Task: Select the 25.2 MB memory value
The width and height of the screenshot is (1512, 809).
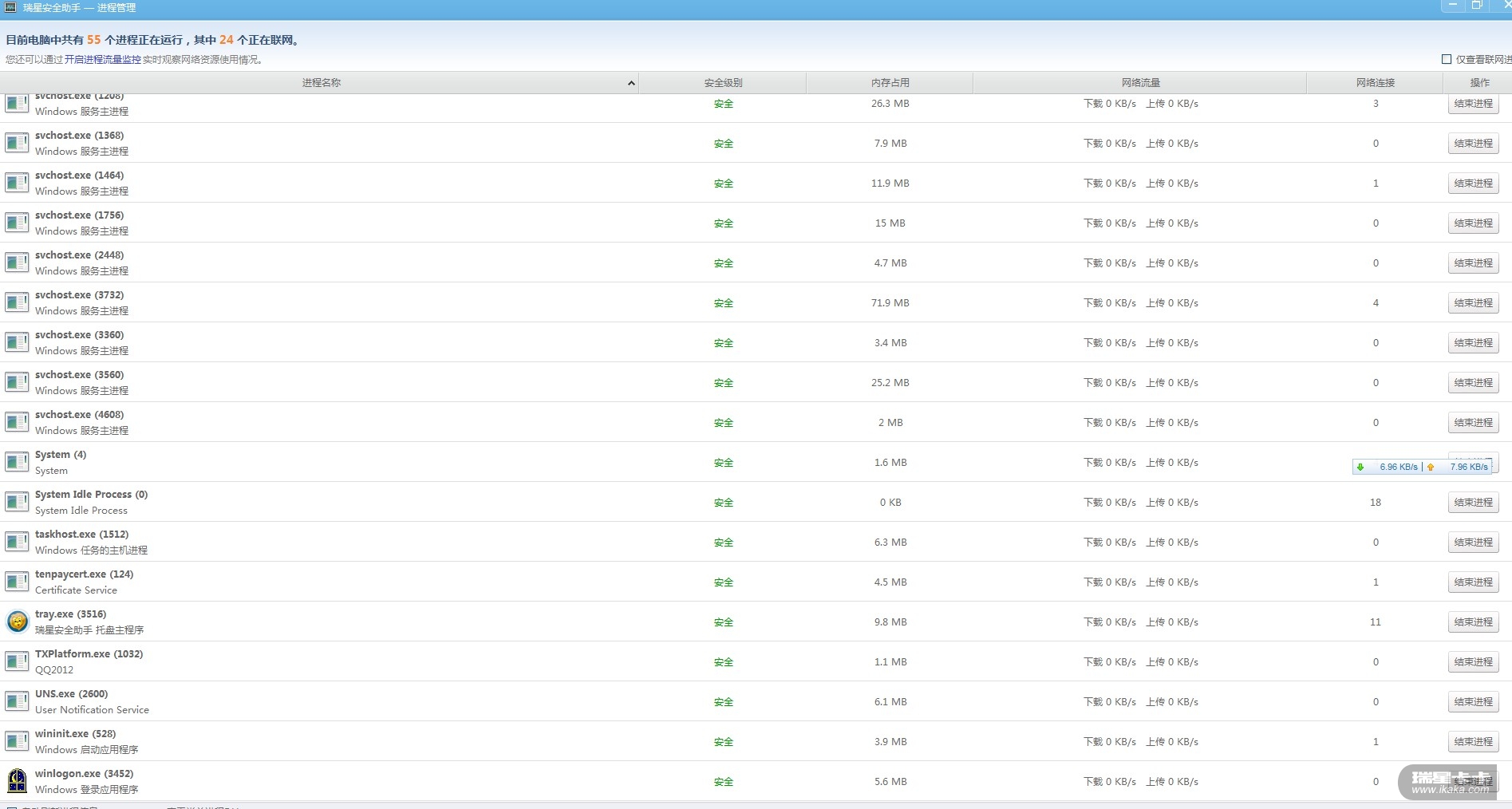Action: [890, 382]
